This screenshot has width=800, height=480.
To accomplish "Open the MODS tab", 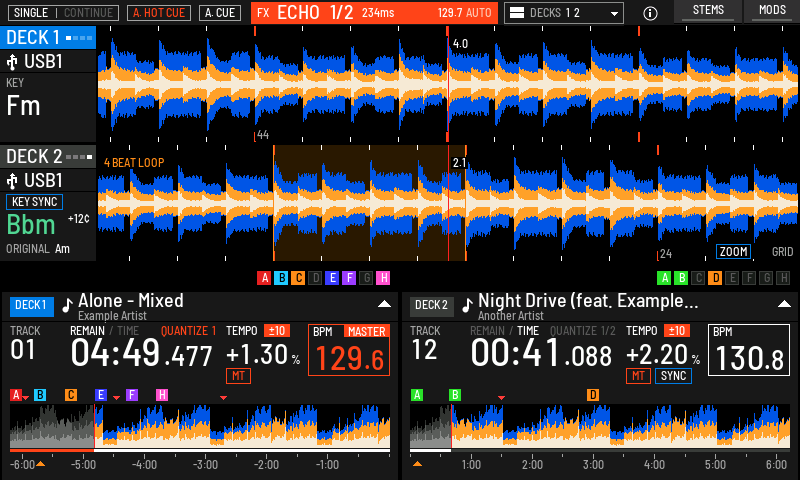I will (x=772, y=11).
